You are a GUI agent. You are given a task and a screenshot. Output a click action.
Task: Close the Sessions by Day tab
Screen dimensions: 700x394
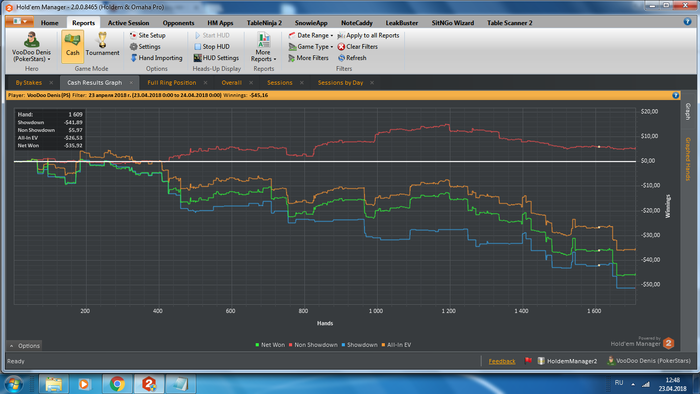coord(372,83)
